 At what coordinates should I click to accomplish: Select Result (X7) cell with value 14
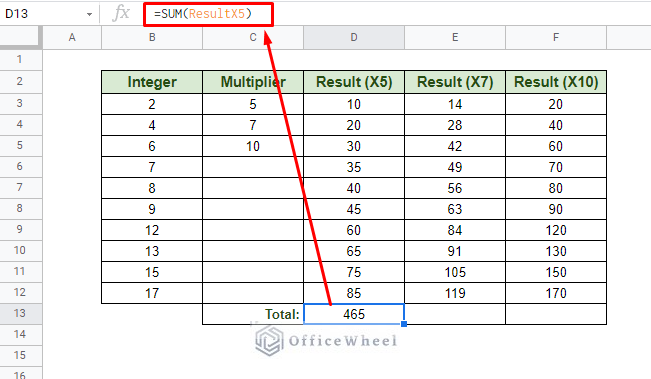(x=455, y=104)
